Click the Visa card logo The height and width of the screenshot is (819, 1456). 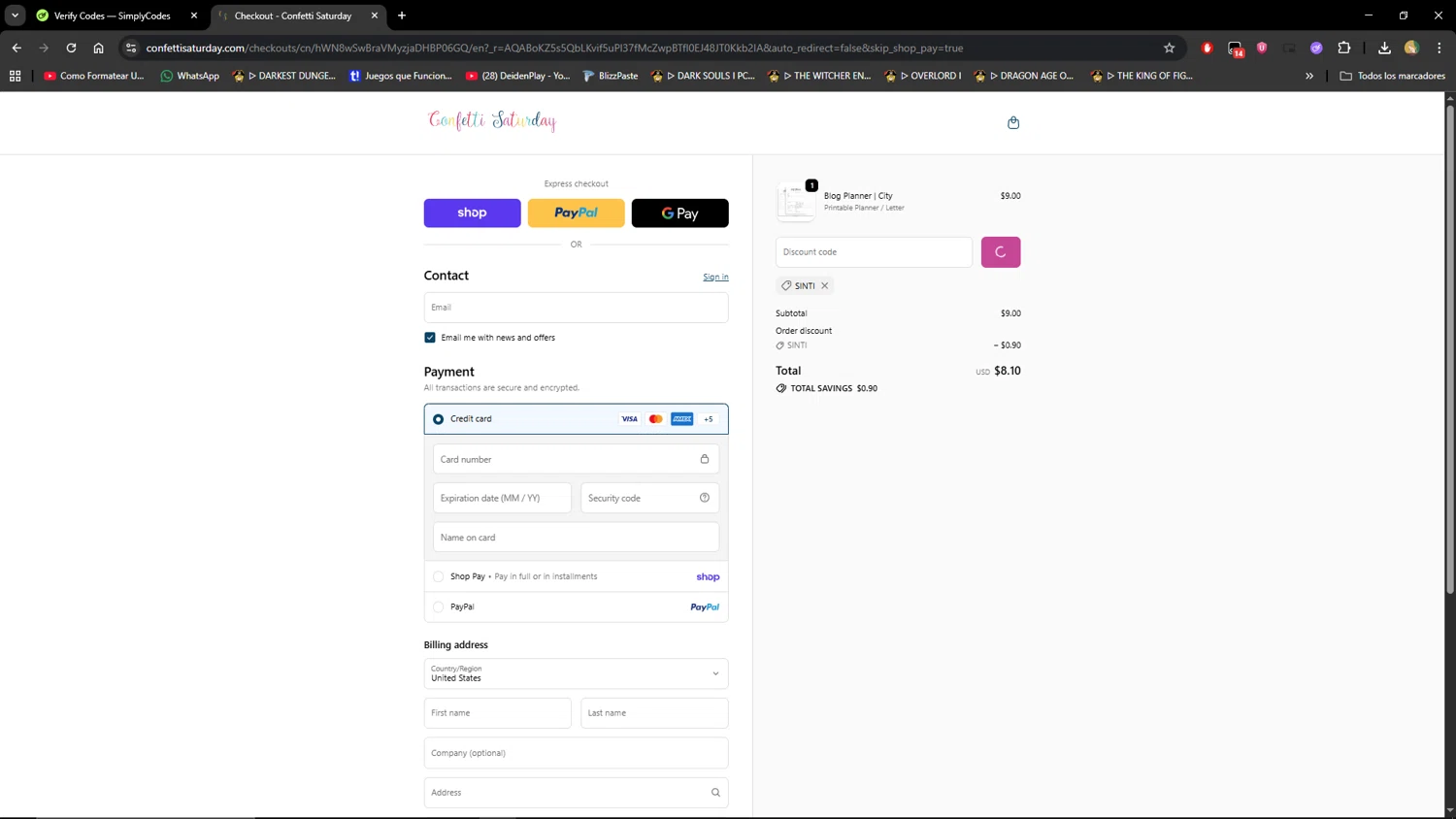[x=629, y=419]
